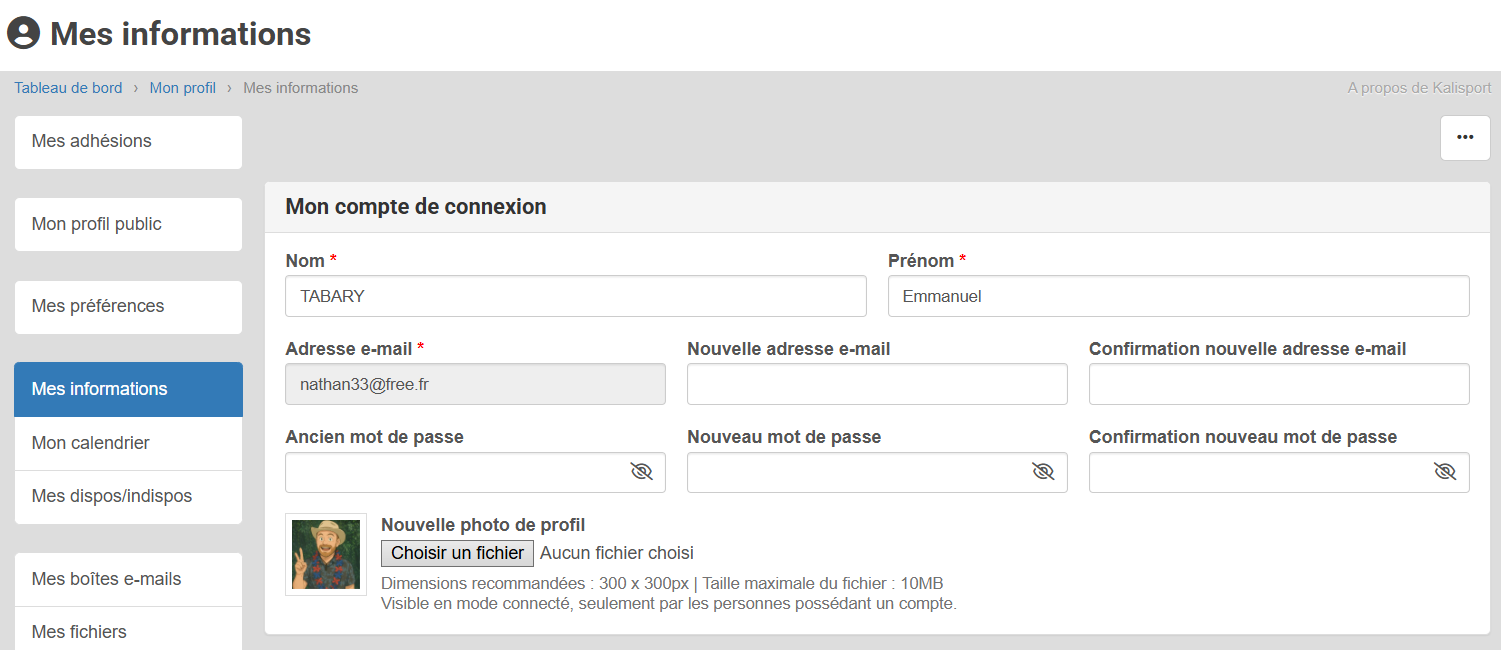Viewport: 1501px width, 650px height.
Task: Click the current profile photo thumbnail
Action: 326,555
